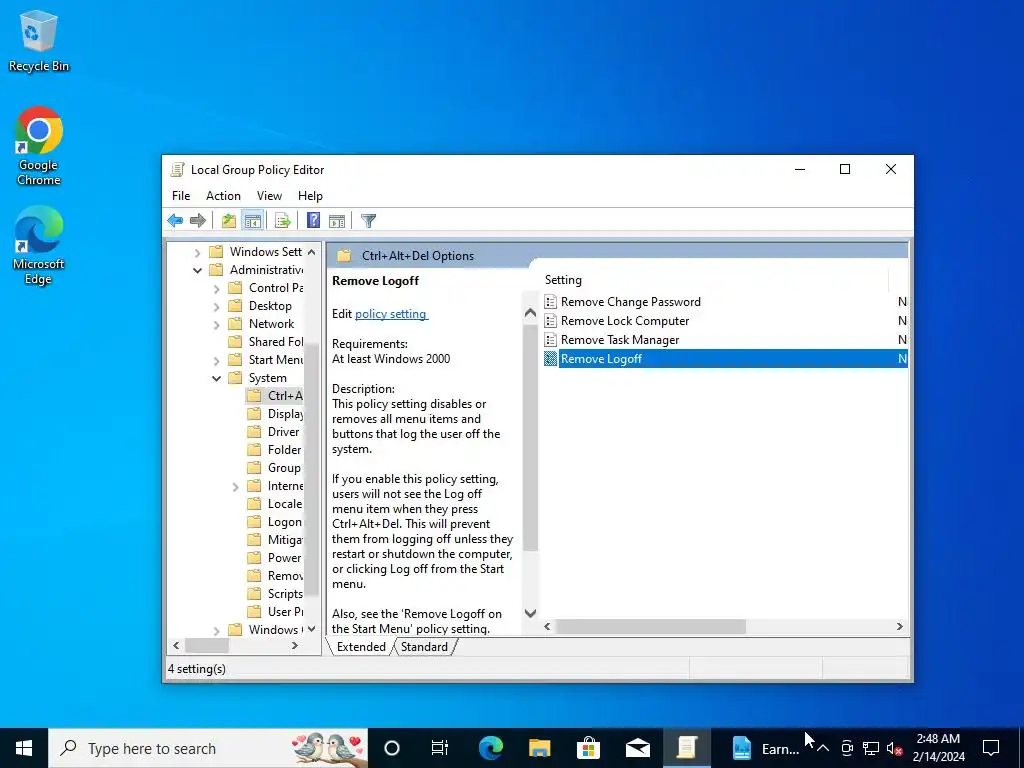This screenshot has height=768, width=1024.
Task: Click the Filter funnel toolbar icon
Action: (x=368, y=221)
